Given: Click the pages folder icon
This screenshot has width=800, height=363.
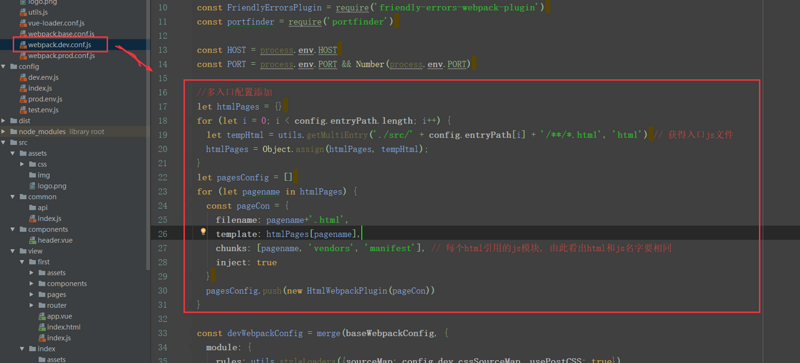Looking at the screenshot, I should point(42,295).
